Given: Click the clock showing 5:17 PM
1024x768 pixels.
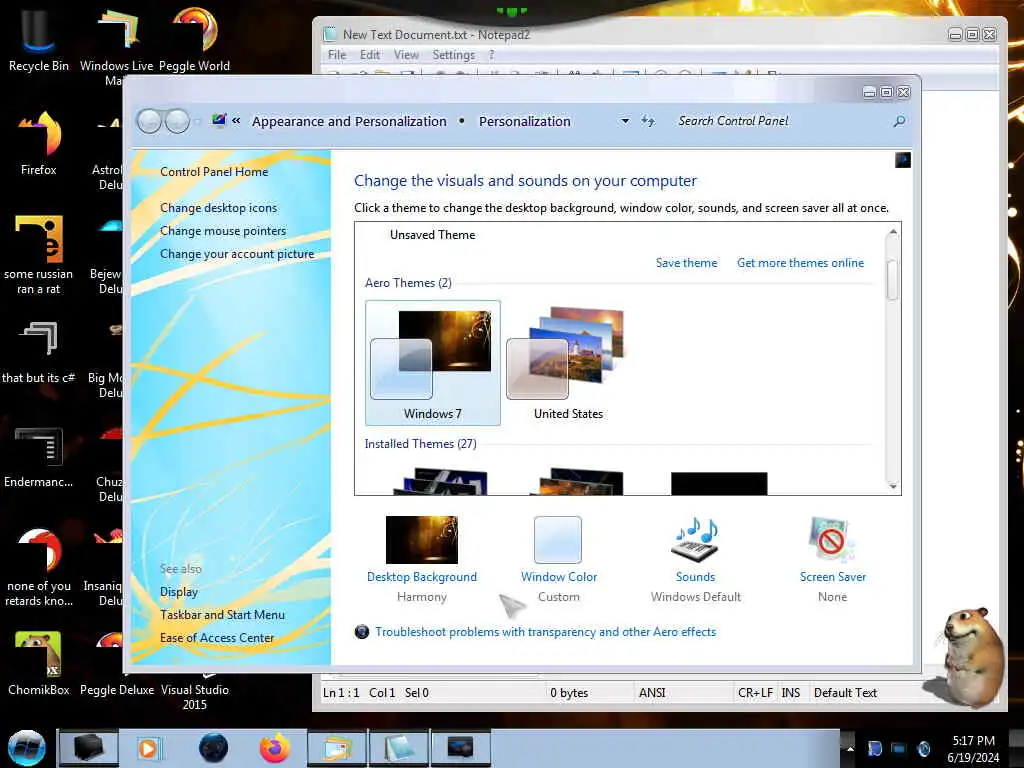Looking at the screenshot, I should tap(973, 749).
